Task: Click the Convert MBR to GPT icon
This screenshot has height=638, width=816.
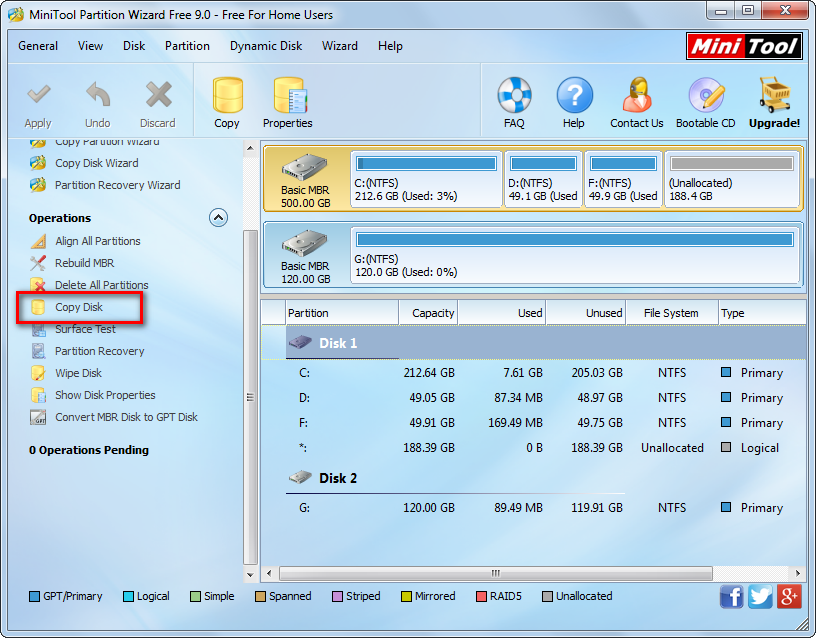Action: click(38, 417)
